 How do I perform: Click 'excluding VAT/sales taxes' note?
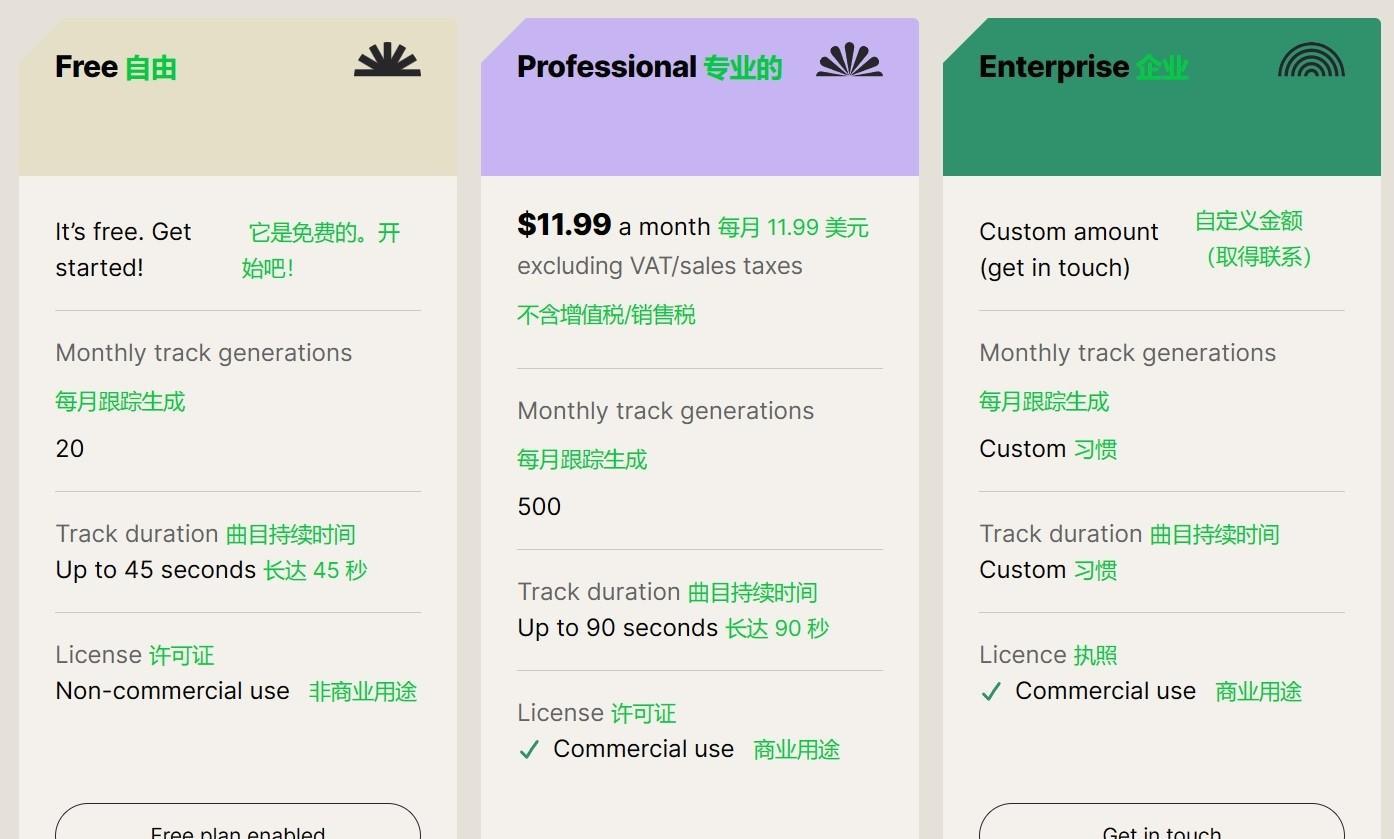pyautogui.click(x=660, y=266)
